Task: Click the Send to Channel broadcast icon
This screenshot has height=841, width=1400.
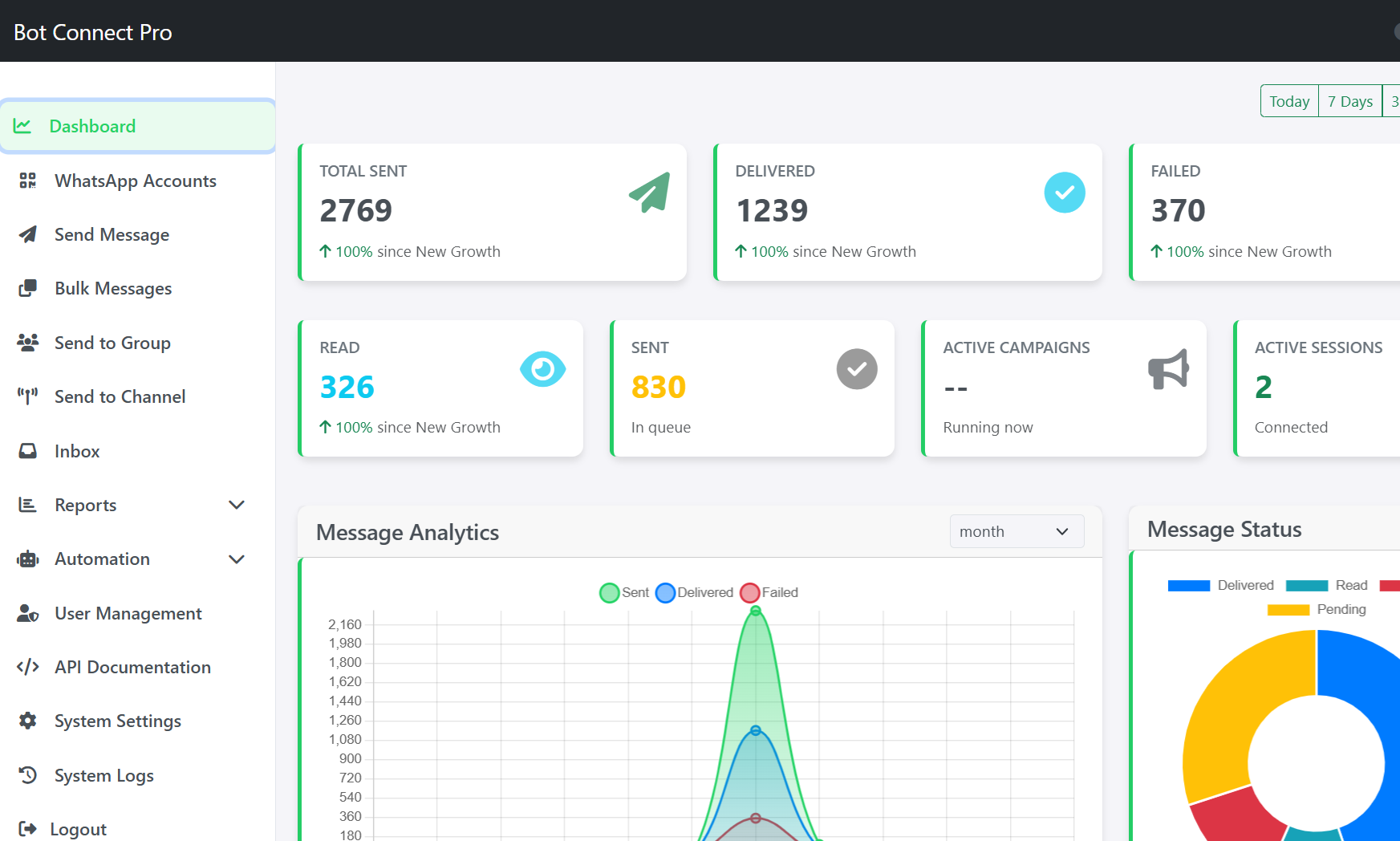Action: pos(28,396)
